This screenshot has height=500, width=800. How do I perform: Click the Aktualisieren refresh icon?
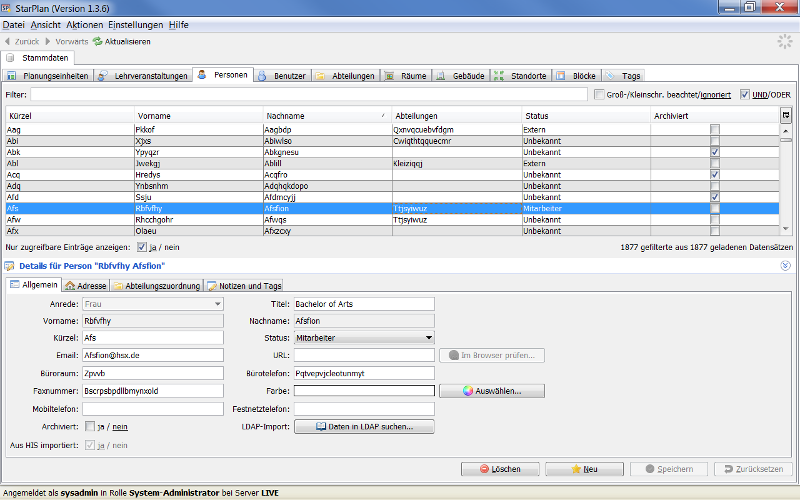point(97,41)
